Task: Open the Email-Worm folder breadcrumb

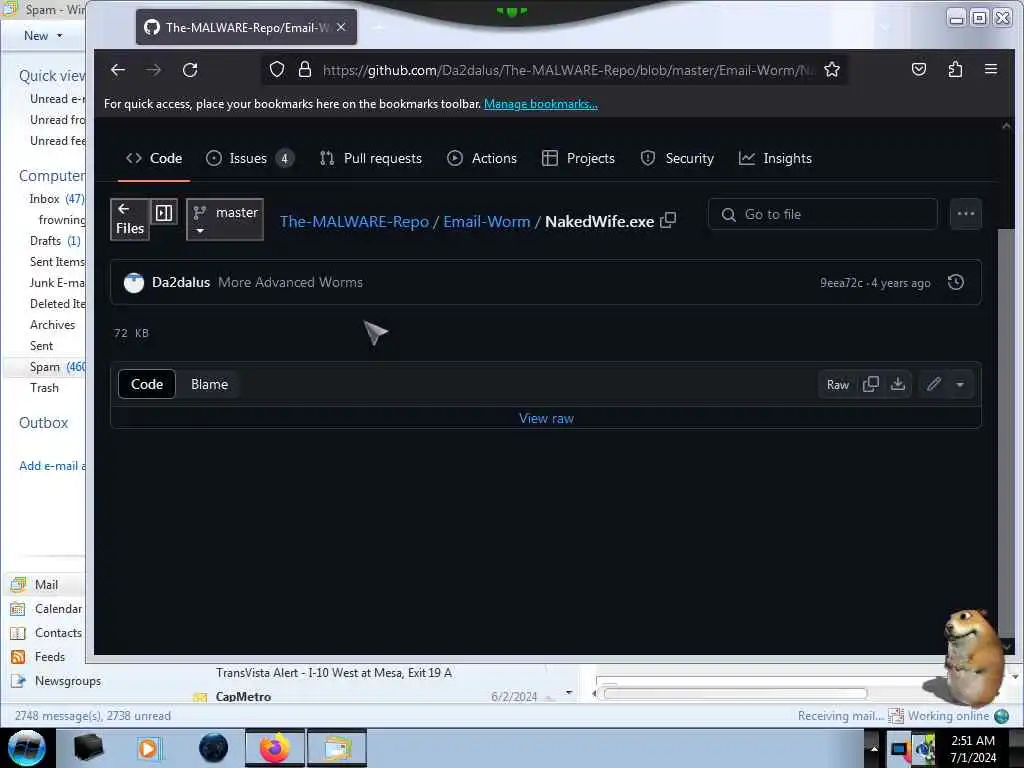Action: coord(487,221)
